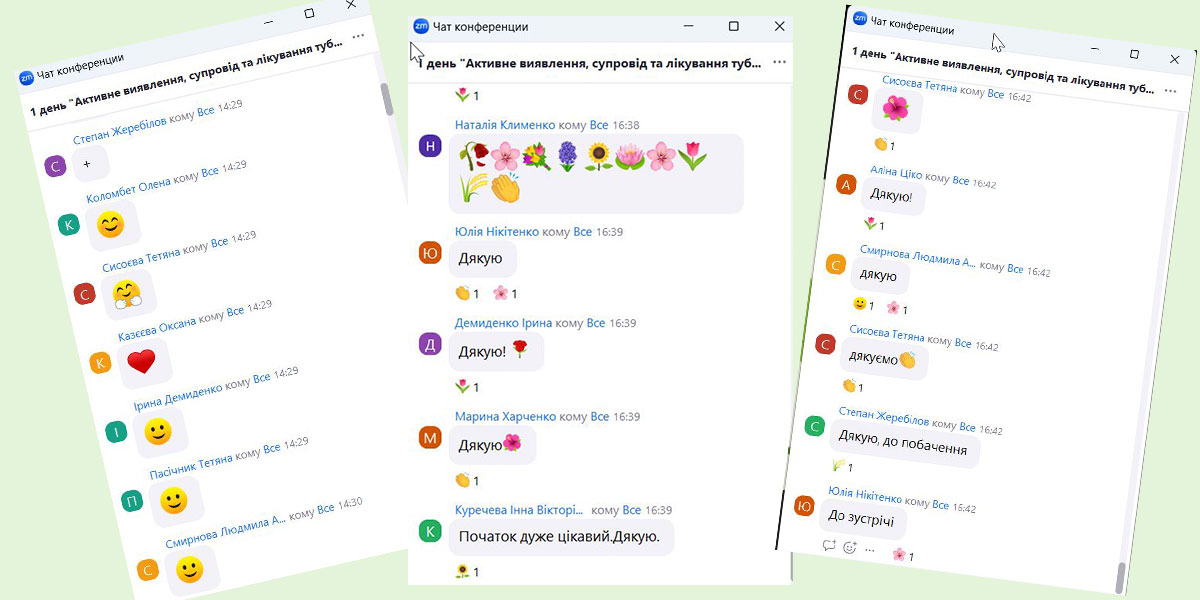This screenshot has width=1200, height=600.
Task: Click clapping reaction under Юлія Нікітенко's Дякую message
Action: (x=467, y=293)
